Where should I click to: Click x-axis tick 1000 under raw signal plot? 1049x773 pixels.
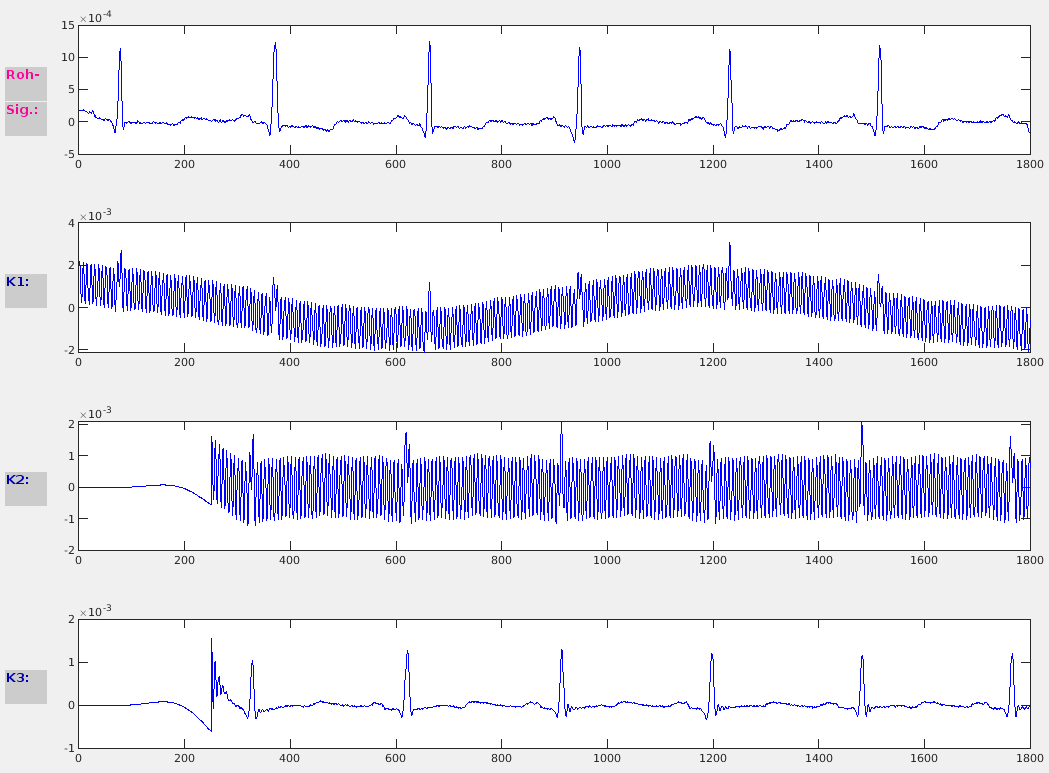[x=607, y=164]
